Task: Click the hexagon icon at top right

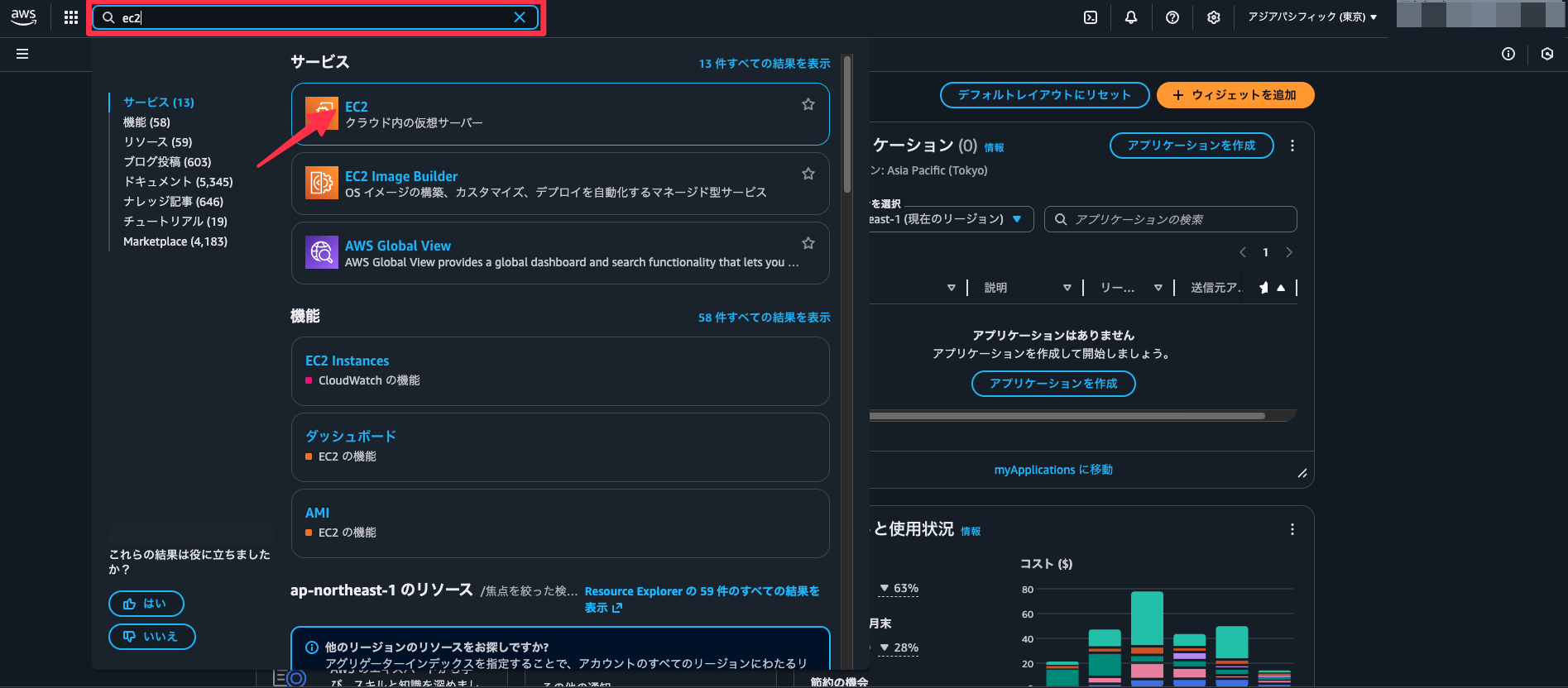Action: point(1547,54)
